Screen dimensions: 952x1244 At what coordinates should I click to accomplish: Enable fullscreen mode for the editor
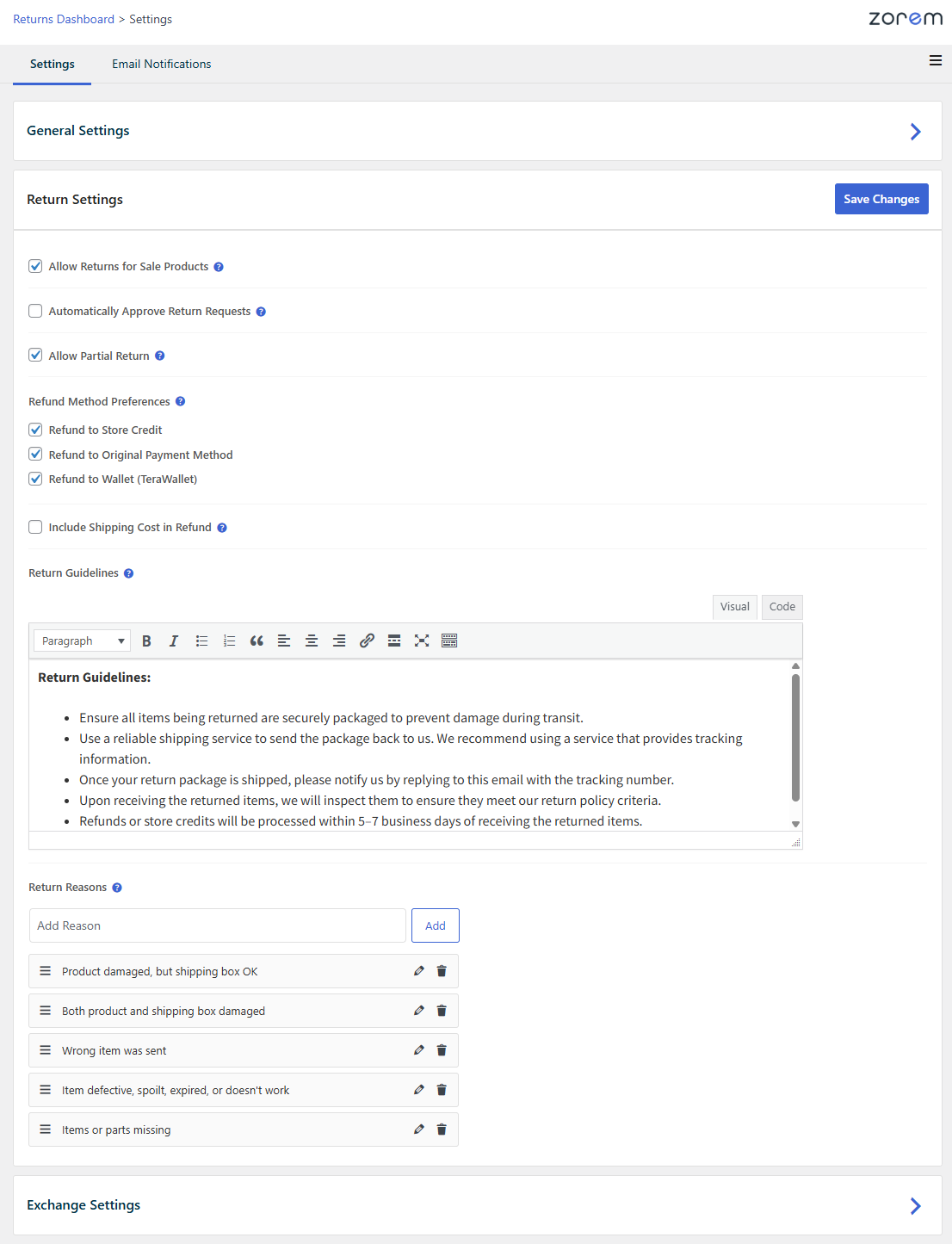(x=422, y=641)
